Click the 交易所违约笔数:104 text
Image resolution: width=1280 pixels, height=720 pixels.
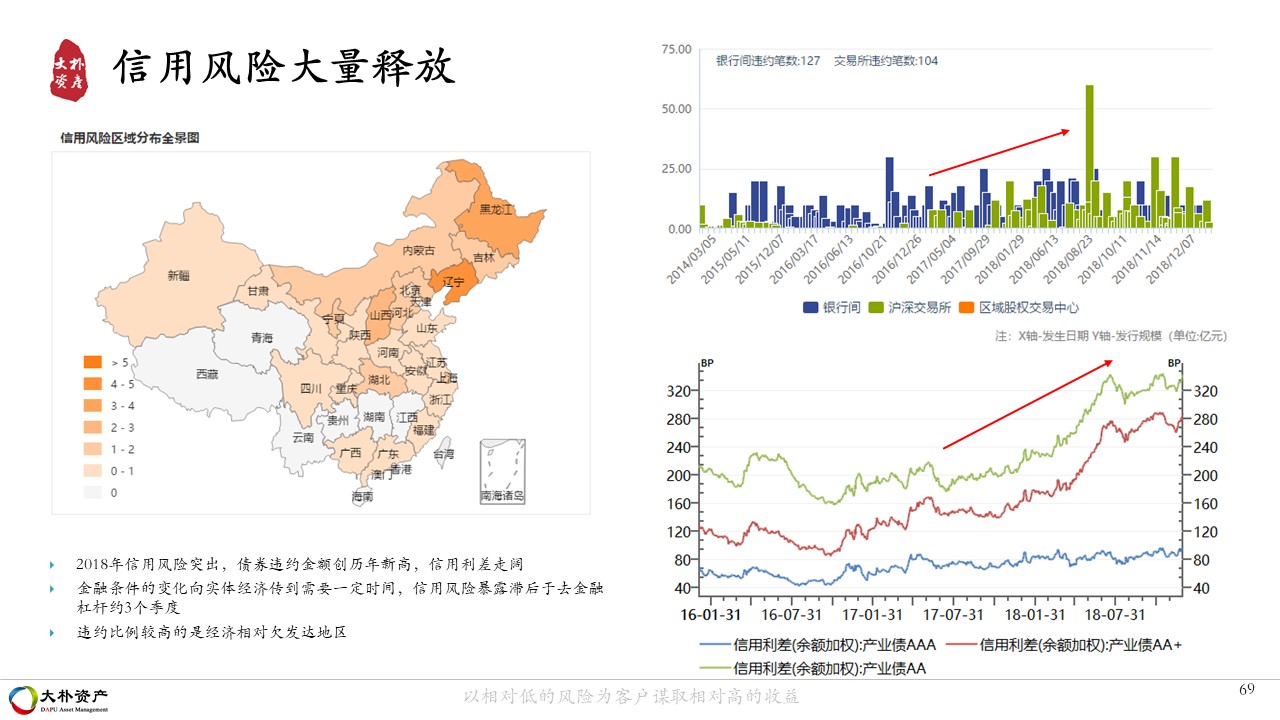[x=886, y=61]
